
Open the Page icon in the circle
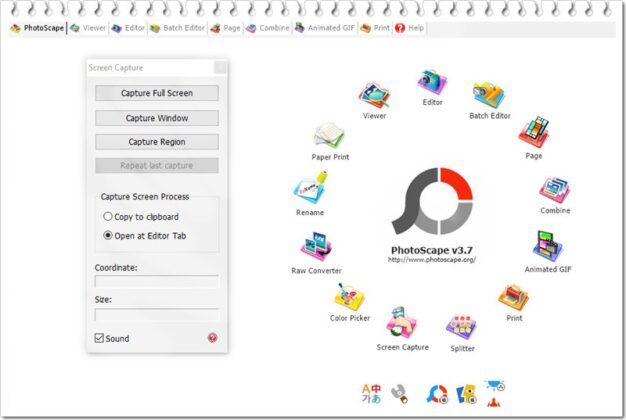(534, 133)
